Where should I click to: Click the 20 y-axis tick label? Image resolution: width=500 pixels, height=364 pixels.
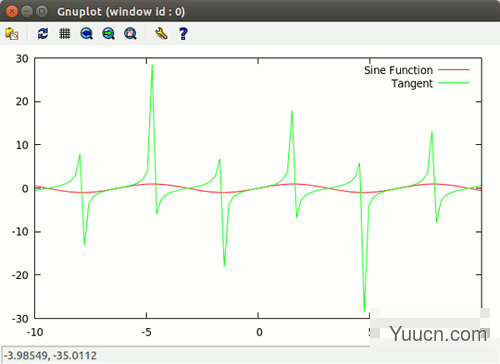pos(22,102)
